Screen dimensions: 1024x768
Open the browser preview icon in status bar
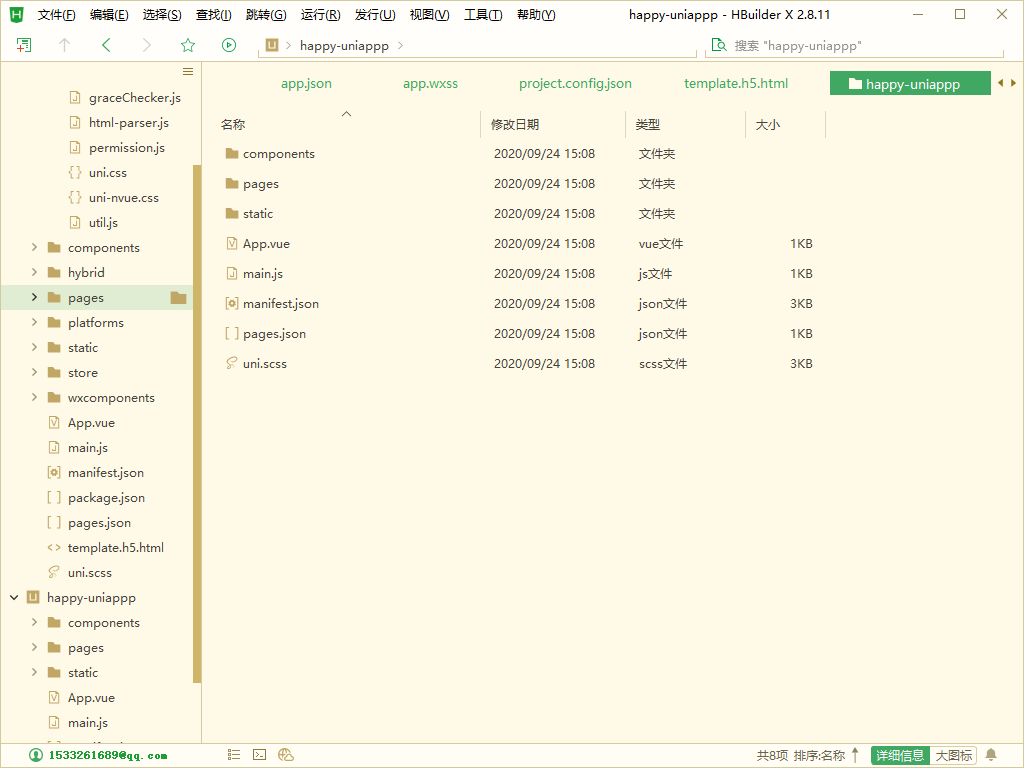point(286,755)
